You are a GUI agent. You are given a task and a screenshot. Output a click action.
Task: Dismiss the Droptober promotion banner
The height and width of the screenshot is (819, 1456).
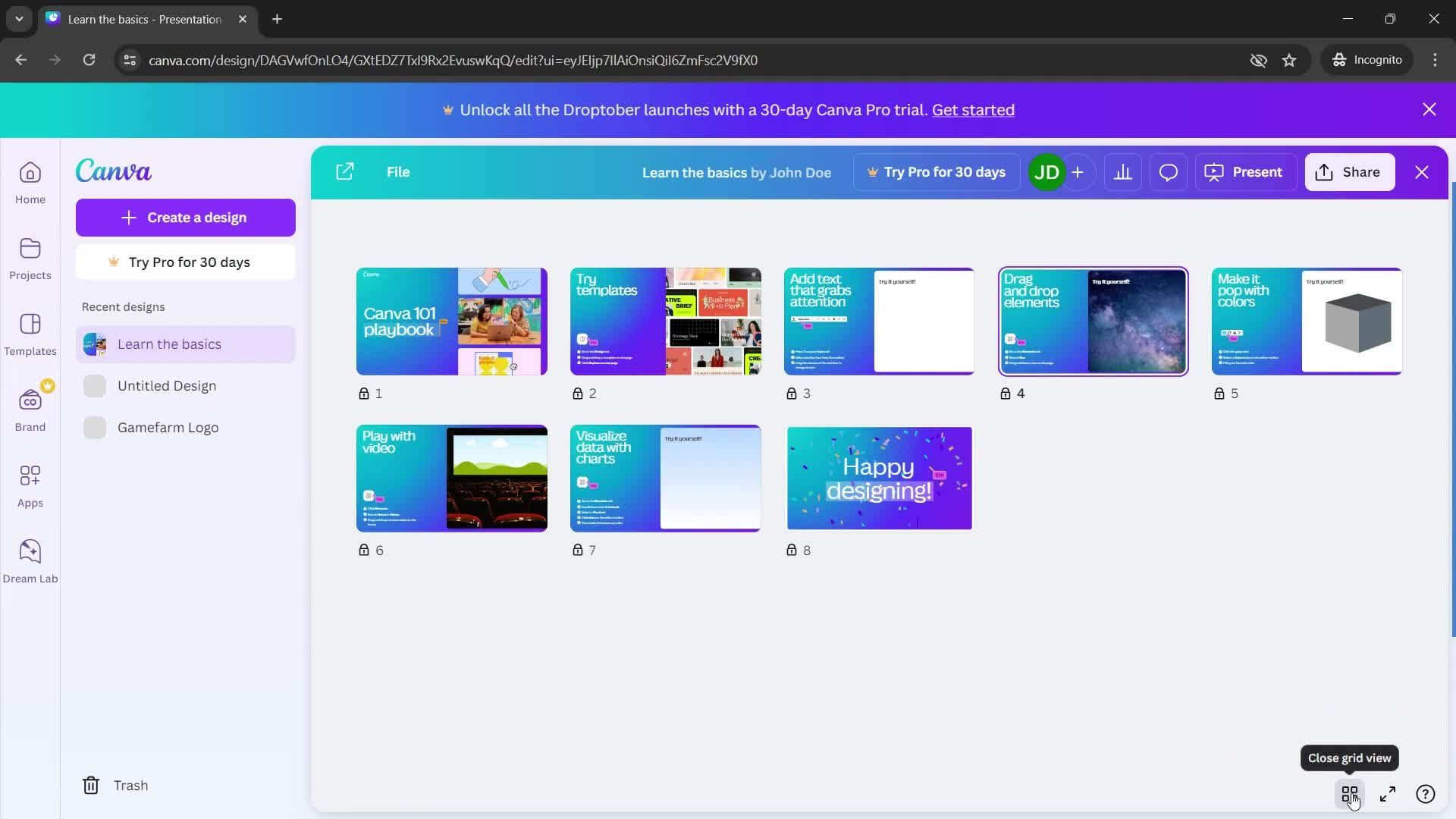point(1429,110)
